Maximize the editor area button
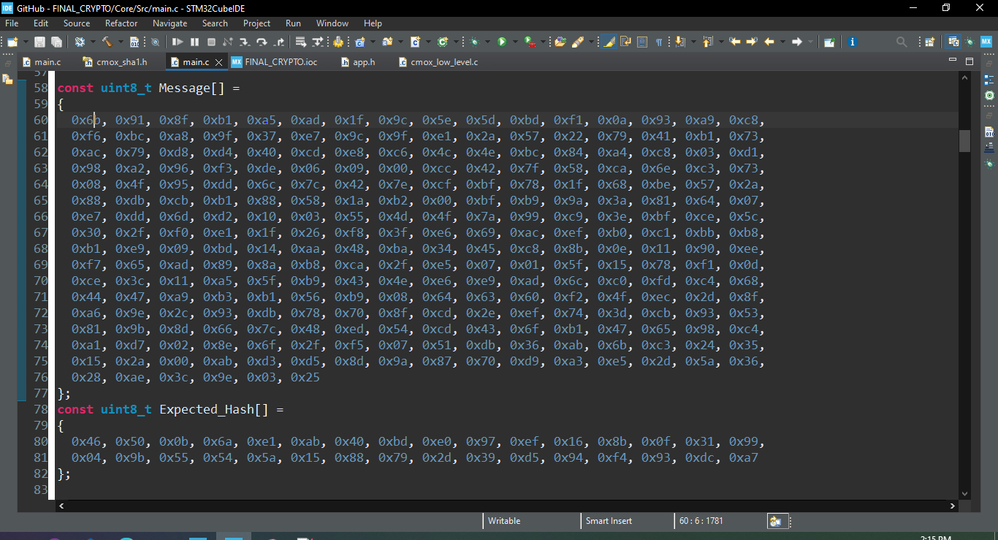Screen dimensions: 998x540 coord(969,61)
